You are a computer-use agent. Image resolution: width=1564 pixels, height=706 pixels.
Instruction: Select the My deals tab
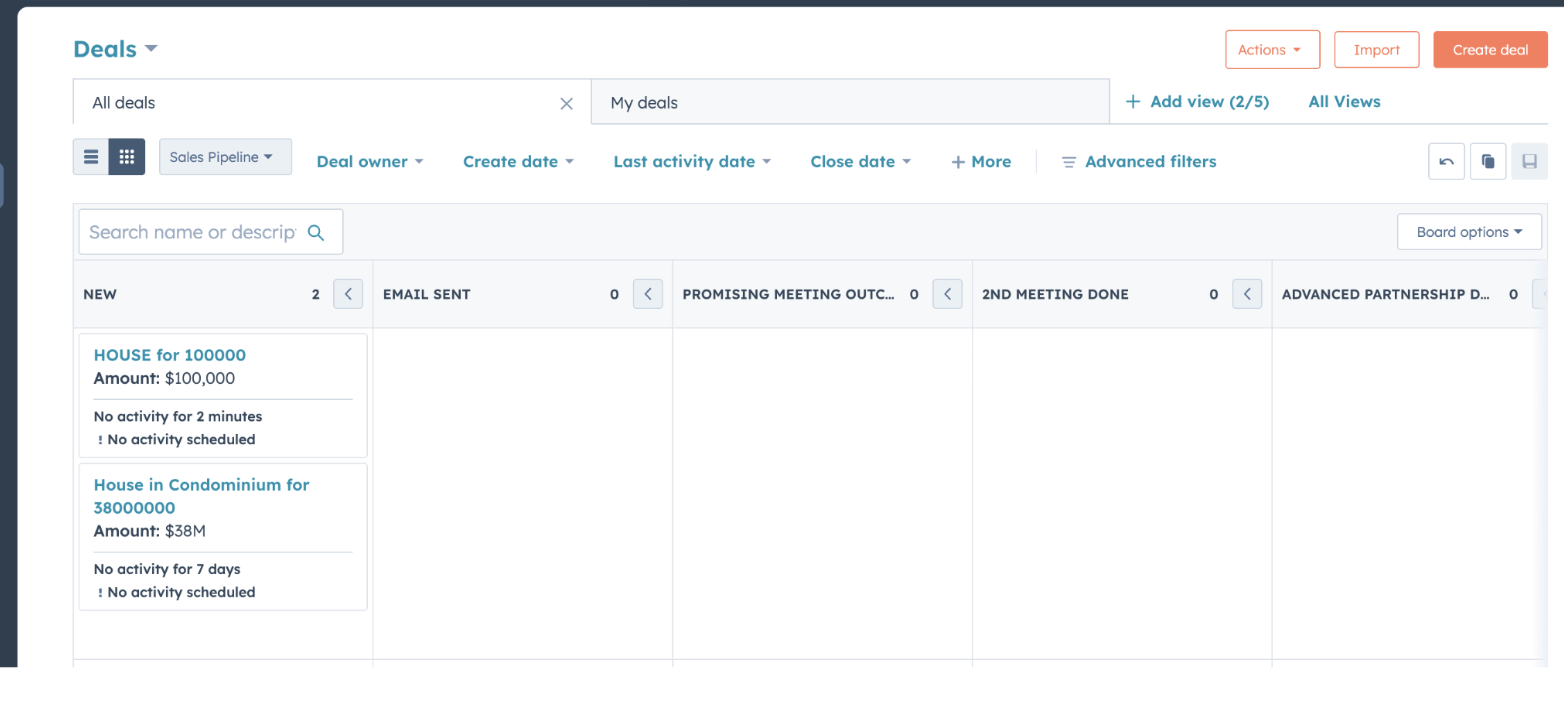point(850,102)
